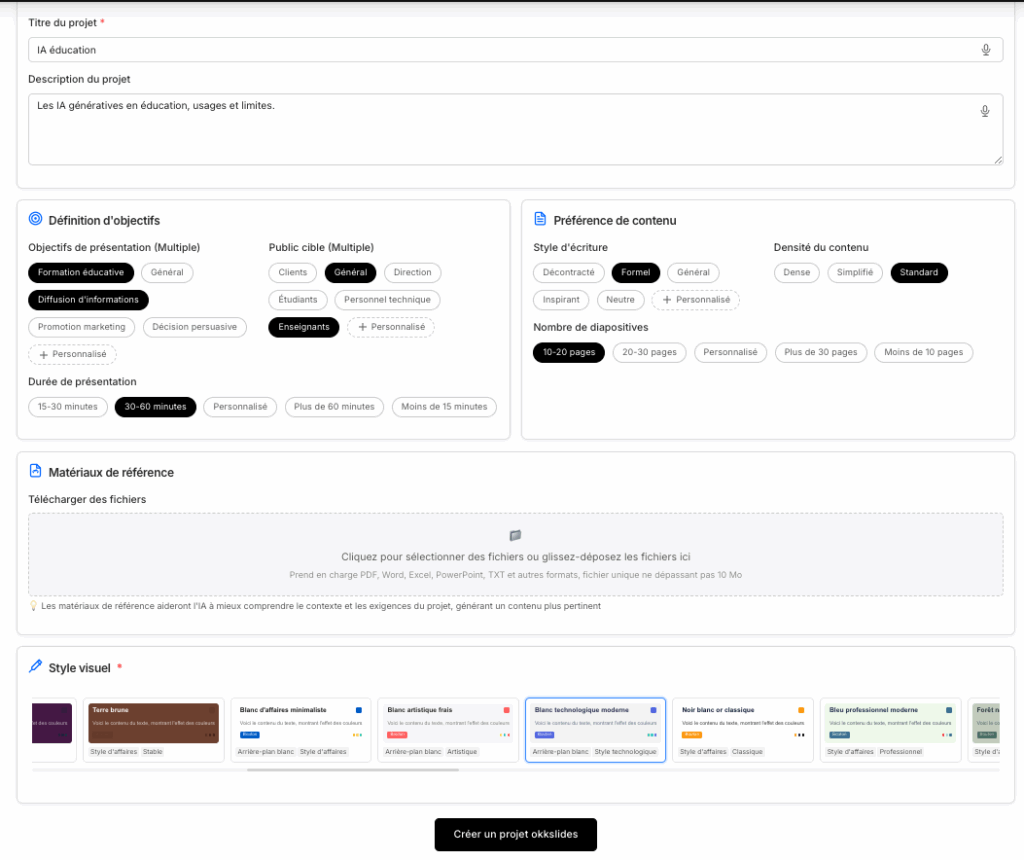Click the folder icon in the upload area
Image resolution: width=1024 pixels, height=860 pixels.
(x=515, y=536)
